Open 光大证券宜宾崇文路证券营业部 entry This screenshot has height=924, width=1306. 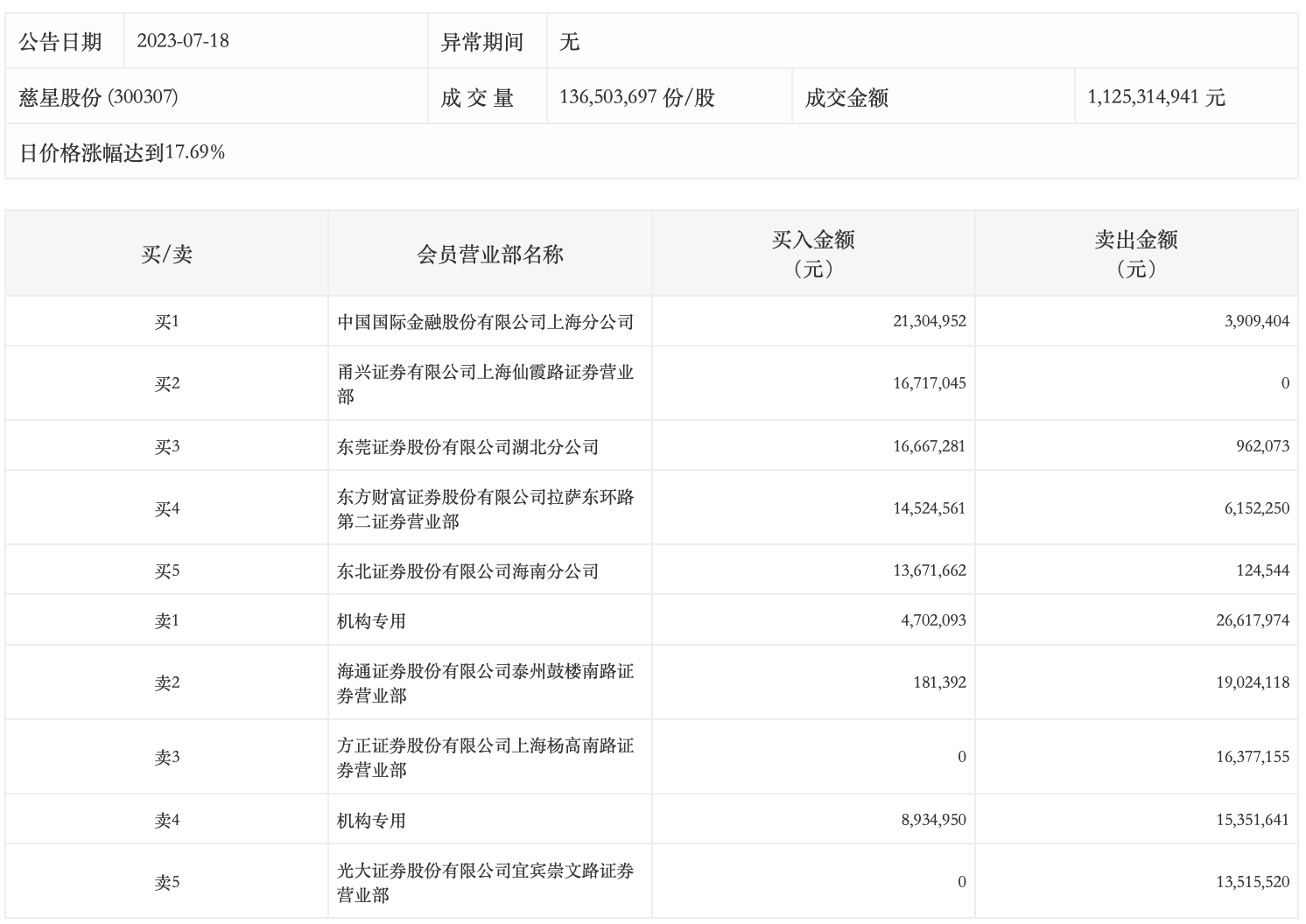pyautogui.click(x=485, y=883)
